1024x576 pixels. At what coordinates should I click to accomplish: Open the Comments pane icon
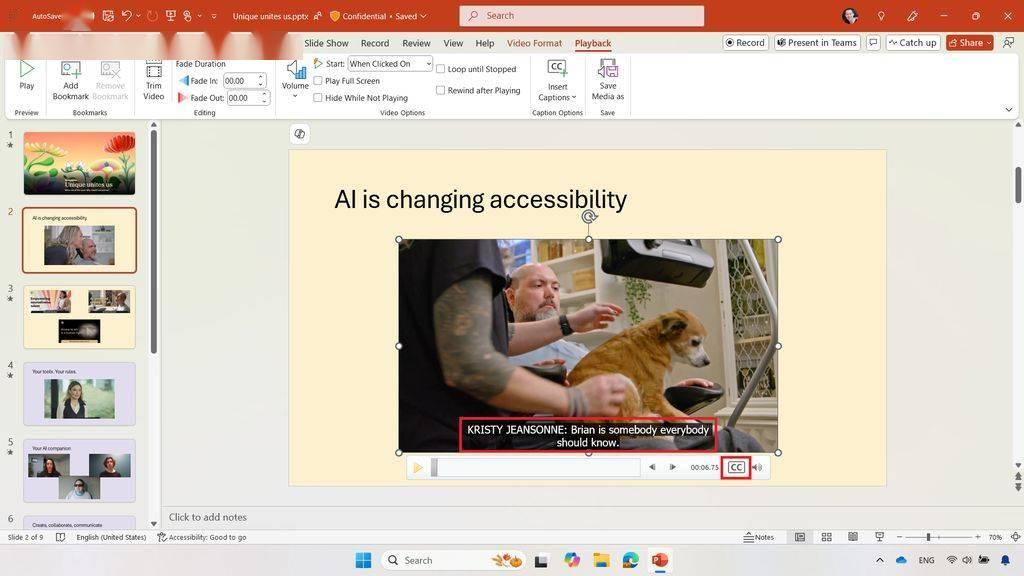click(x=873, y=42)
